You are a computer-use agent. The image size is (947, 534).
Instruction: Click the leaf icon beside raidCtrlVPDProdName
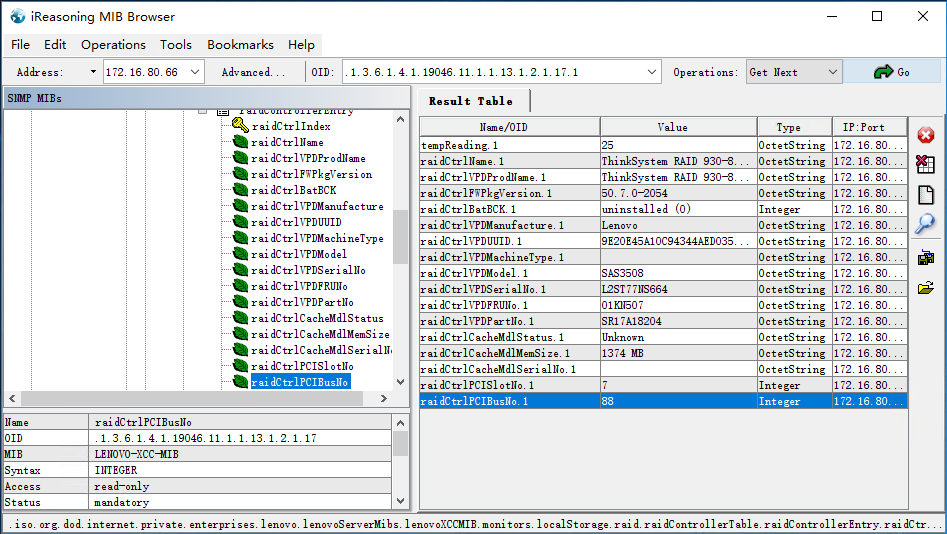point(240,158)
